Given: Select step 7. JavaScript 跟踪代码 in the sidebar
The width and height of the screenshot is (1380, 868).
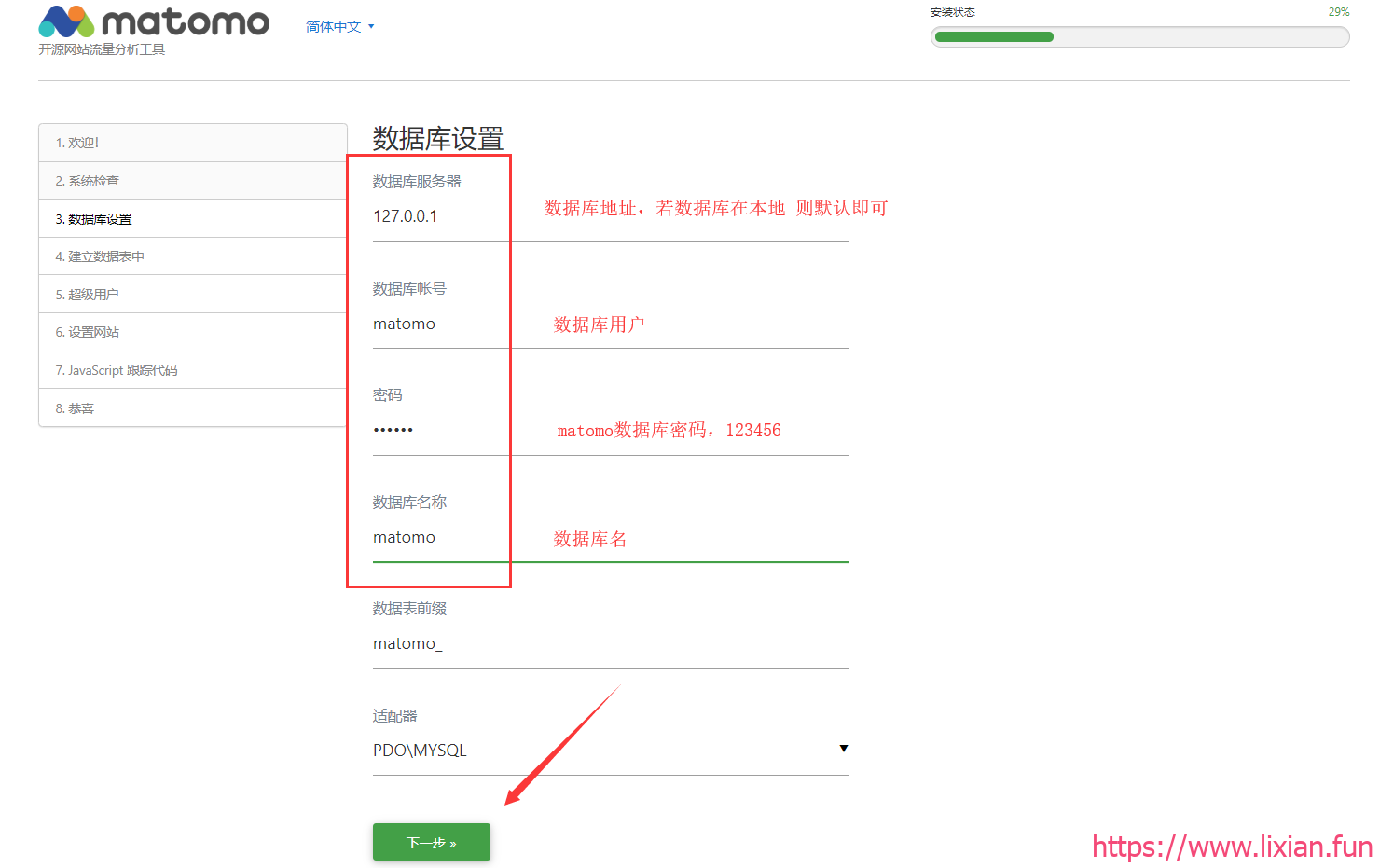Looking at the screenshot, I should pos(193,370).
